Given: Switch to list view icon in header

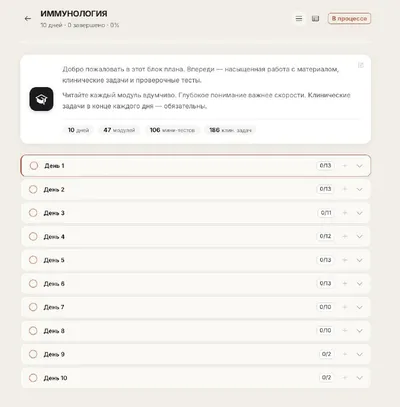Looking at the screenshot, I should pyautogui.click(x=299, y=19).
